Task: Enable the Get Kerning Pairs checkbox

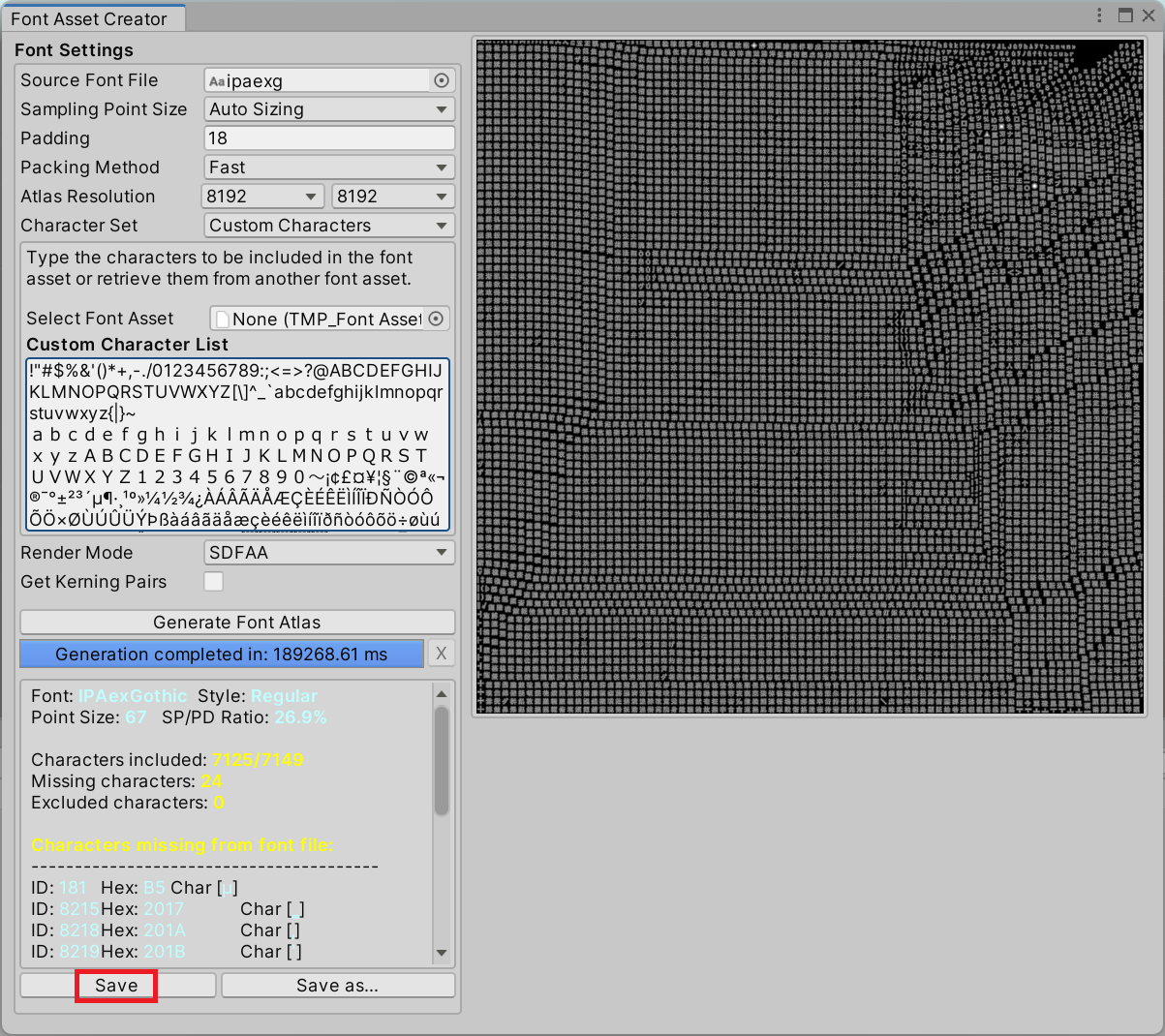Action: 211,581
